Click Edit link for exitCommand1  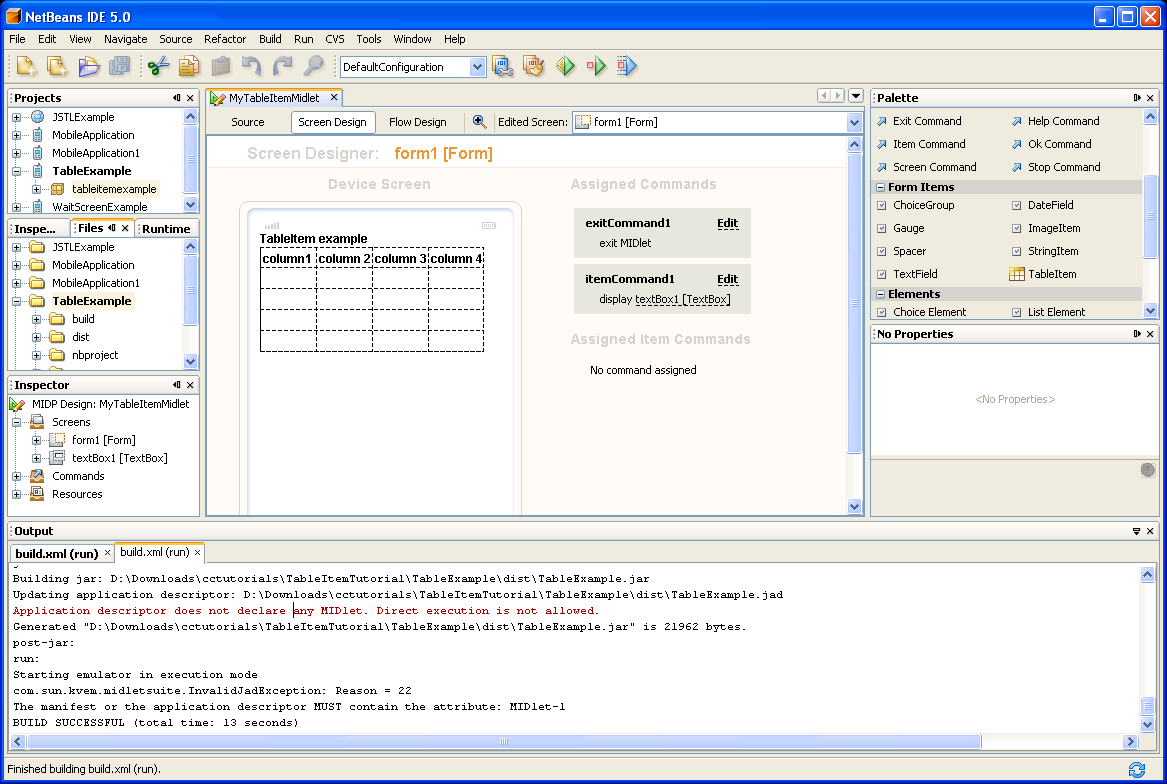tap(727, 223)
